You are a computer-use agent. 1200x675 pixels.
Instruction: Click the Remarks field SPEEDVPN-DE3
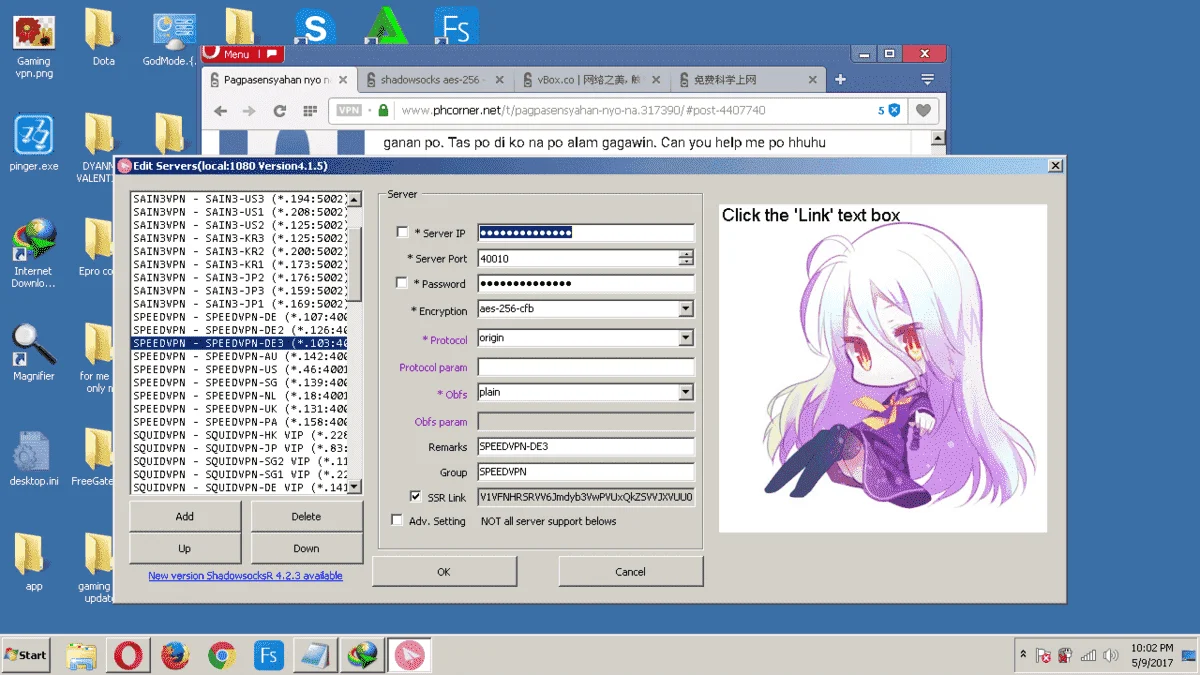(586, 447)
